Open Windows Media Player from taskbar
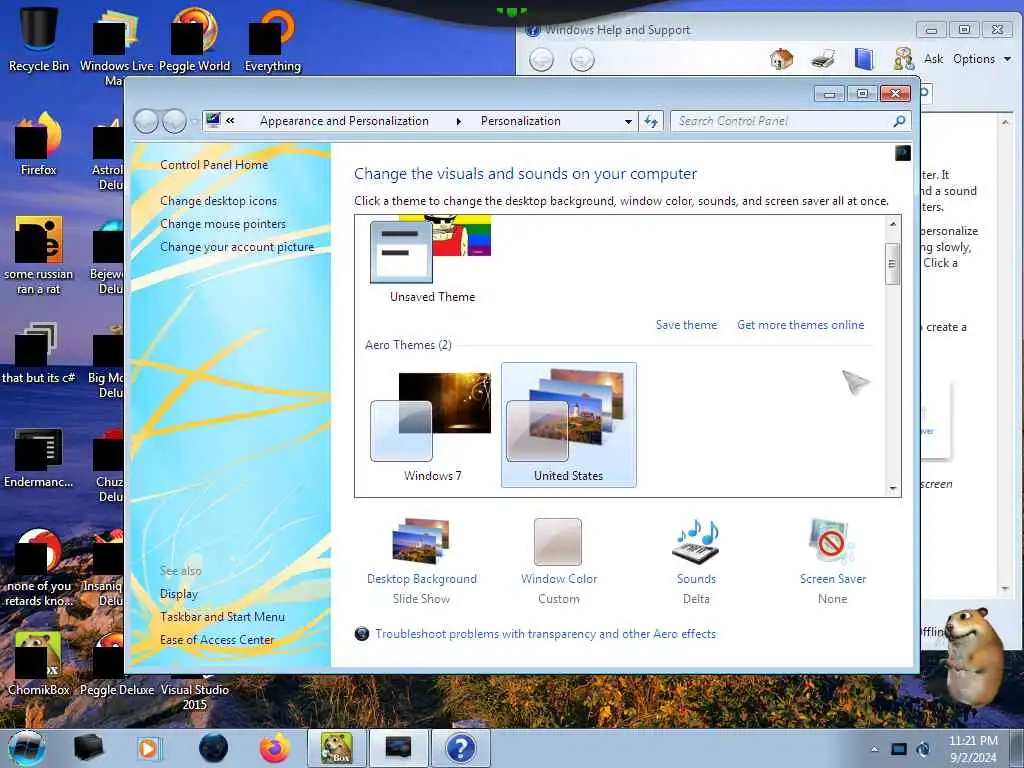The width and height of the screenshot is (1024, 768). point(148,748)
